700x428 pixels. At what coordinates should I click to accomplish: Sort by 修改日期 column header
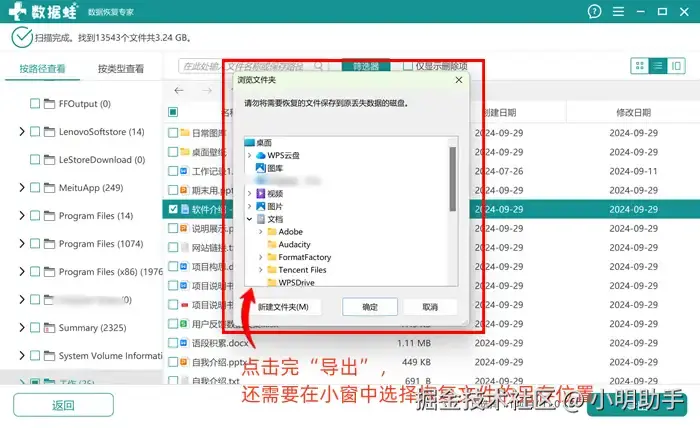click(633, 112)
